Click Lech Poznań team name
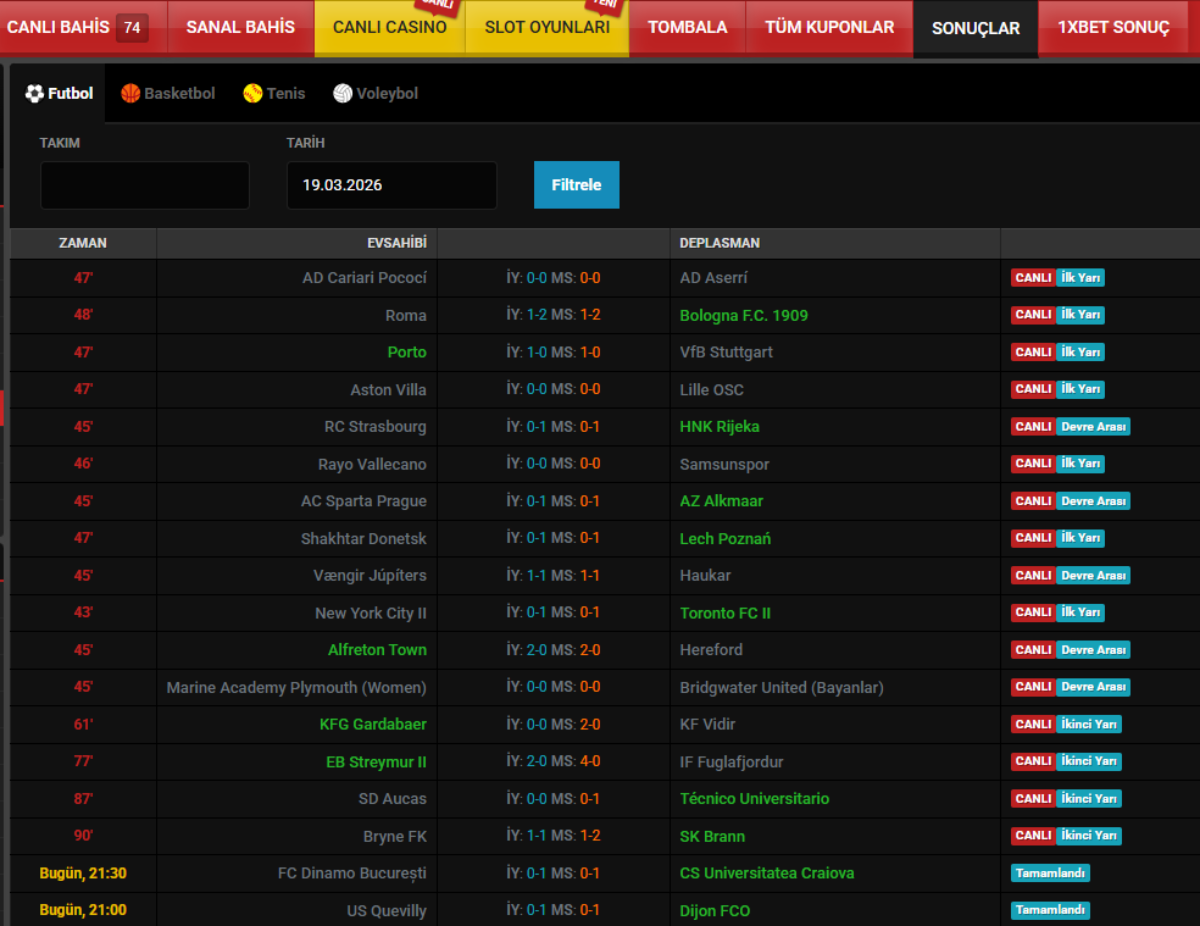 tap(725, 539)
